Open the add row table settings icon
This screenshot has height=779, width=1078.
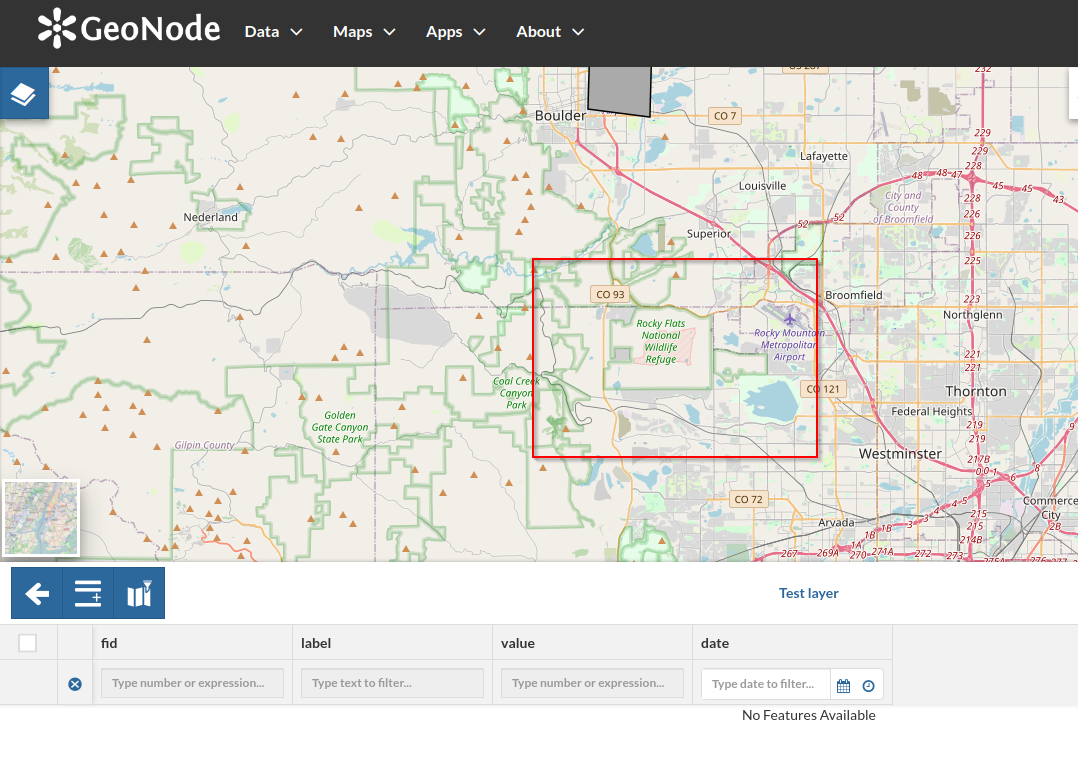(88, 593)
